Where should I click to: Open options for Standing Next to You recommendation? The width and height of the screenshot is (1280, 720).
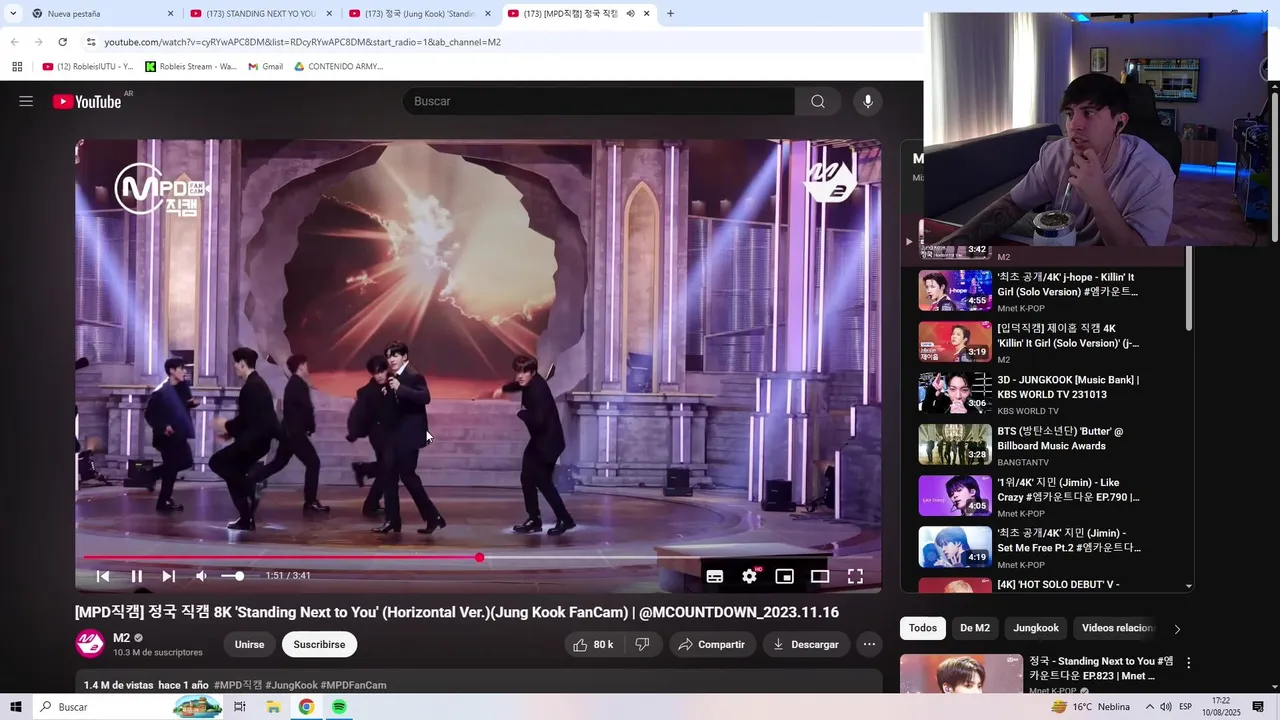[1188, 663]
